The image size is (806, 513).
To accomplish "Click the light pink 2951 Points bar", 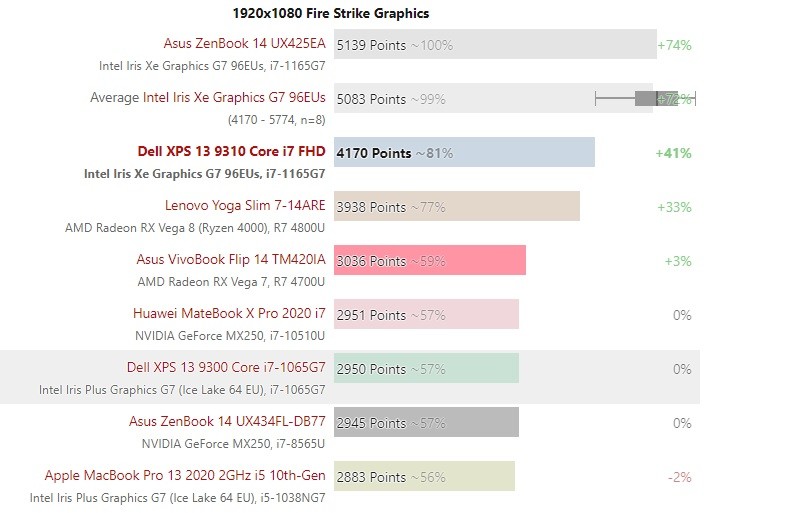I will pyautogui.click(x=426, y=314).
